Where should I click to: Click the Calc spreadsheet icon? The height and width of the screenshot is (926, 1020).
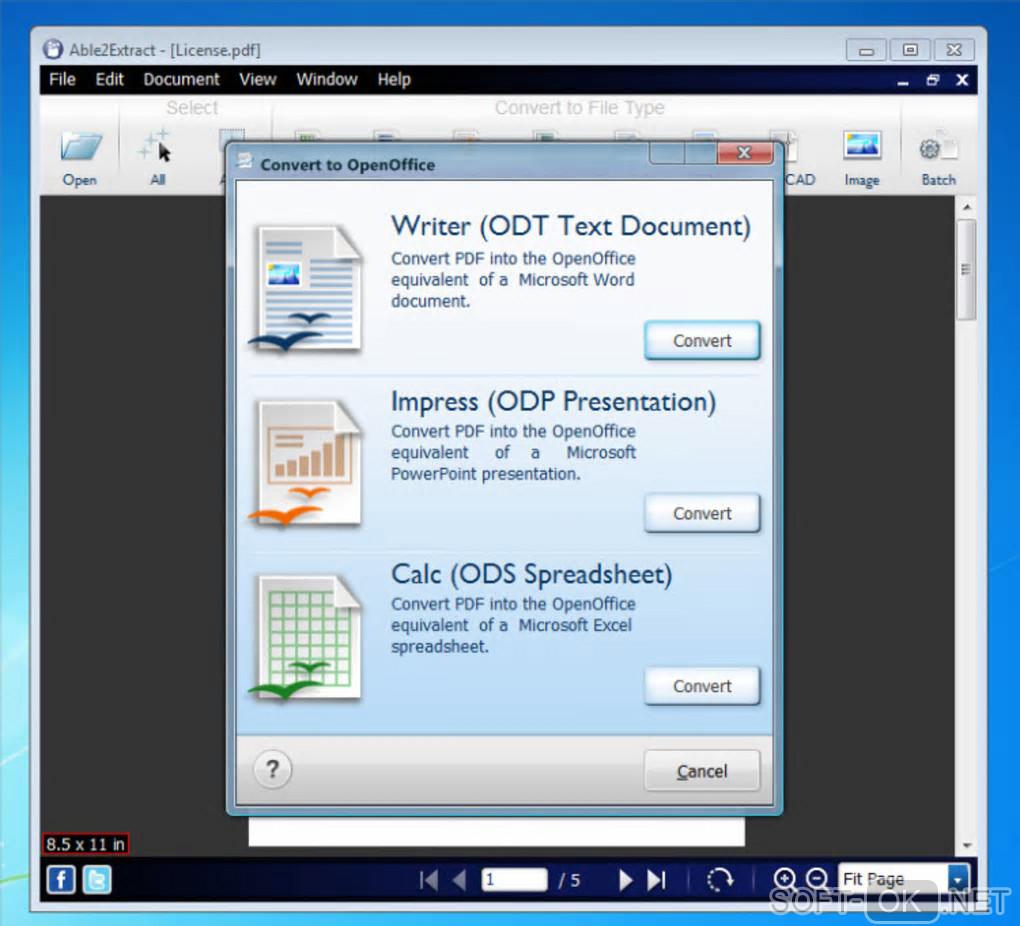(306, 638)
